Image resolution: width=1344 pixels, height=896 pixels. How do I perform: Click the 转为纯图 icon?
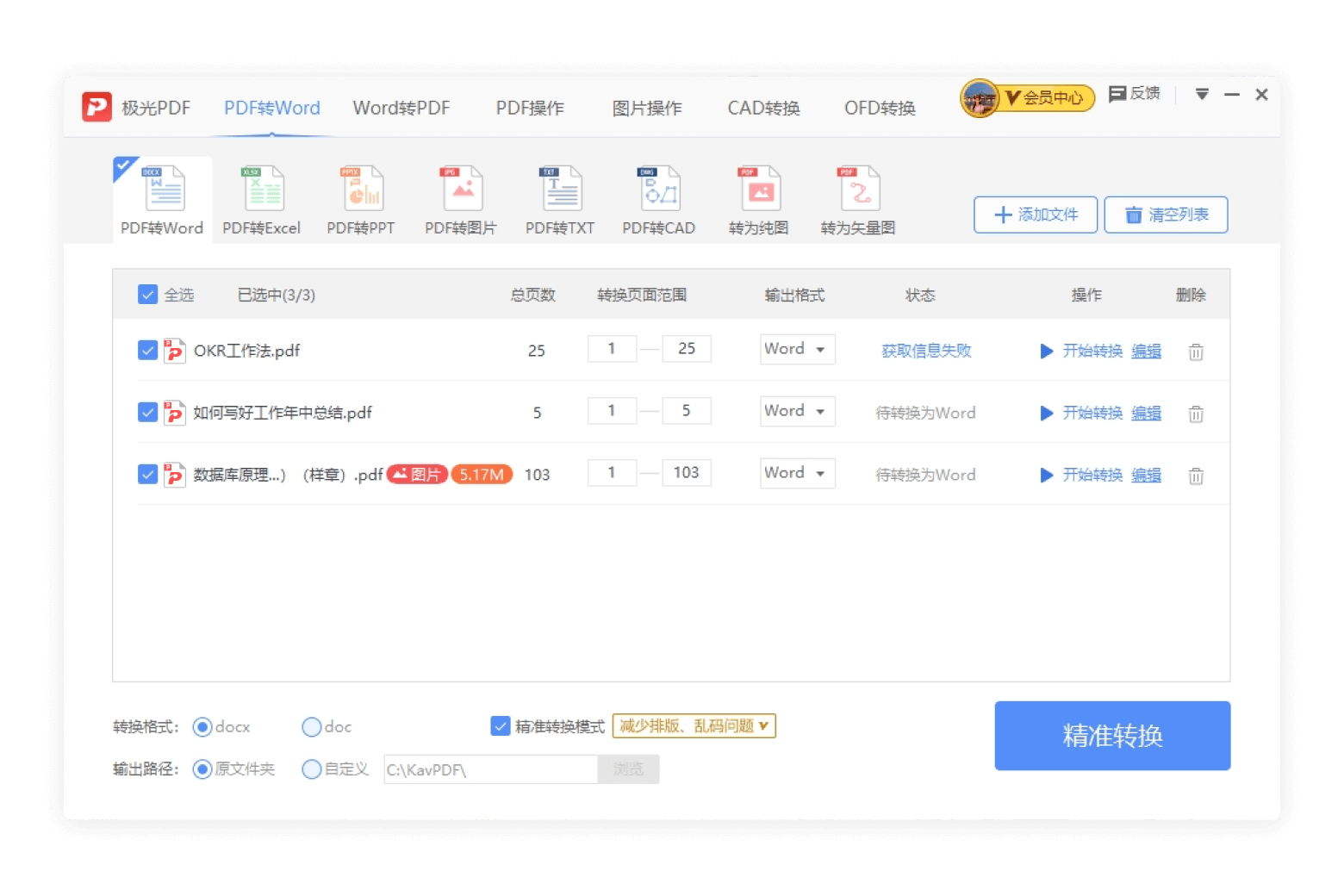759,190
